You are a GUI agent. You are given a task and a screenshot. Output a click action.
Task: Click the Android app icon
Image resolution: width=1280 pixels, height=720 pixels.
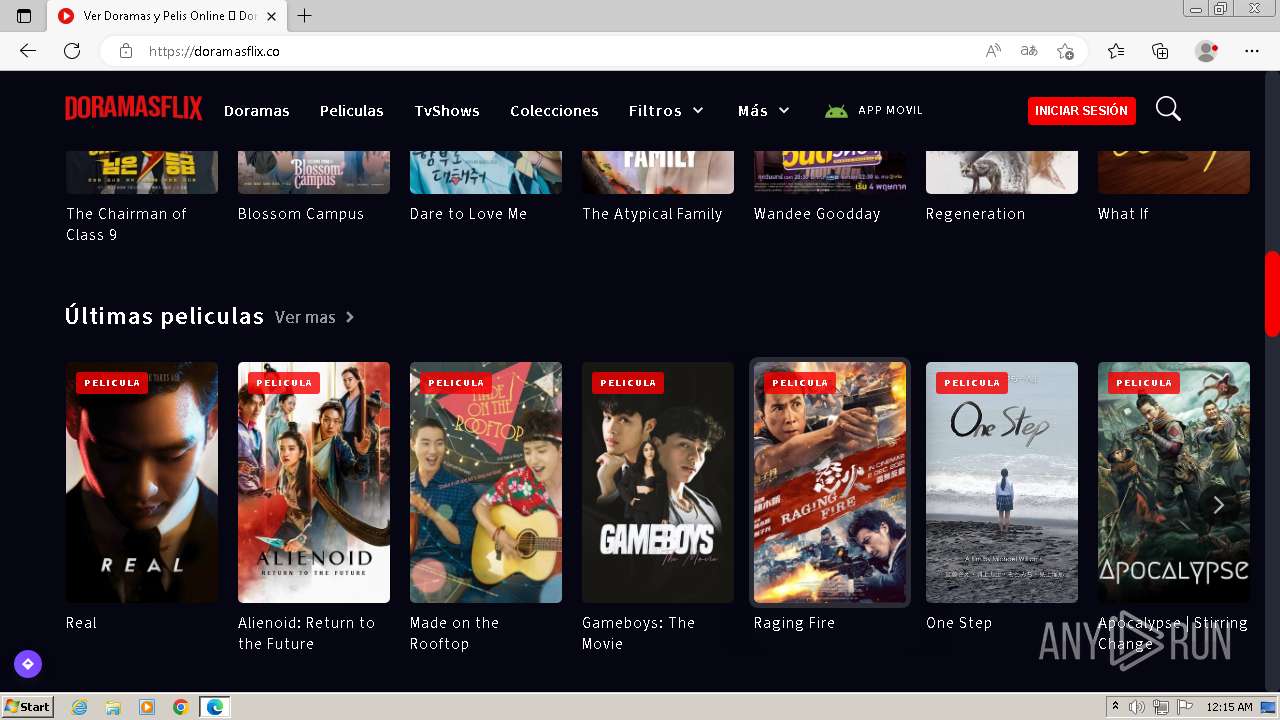pos(836,111)
